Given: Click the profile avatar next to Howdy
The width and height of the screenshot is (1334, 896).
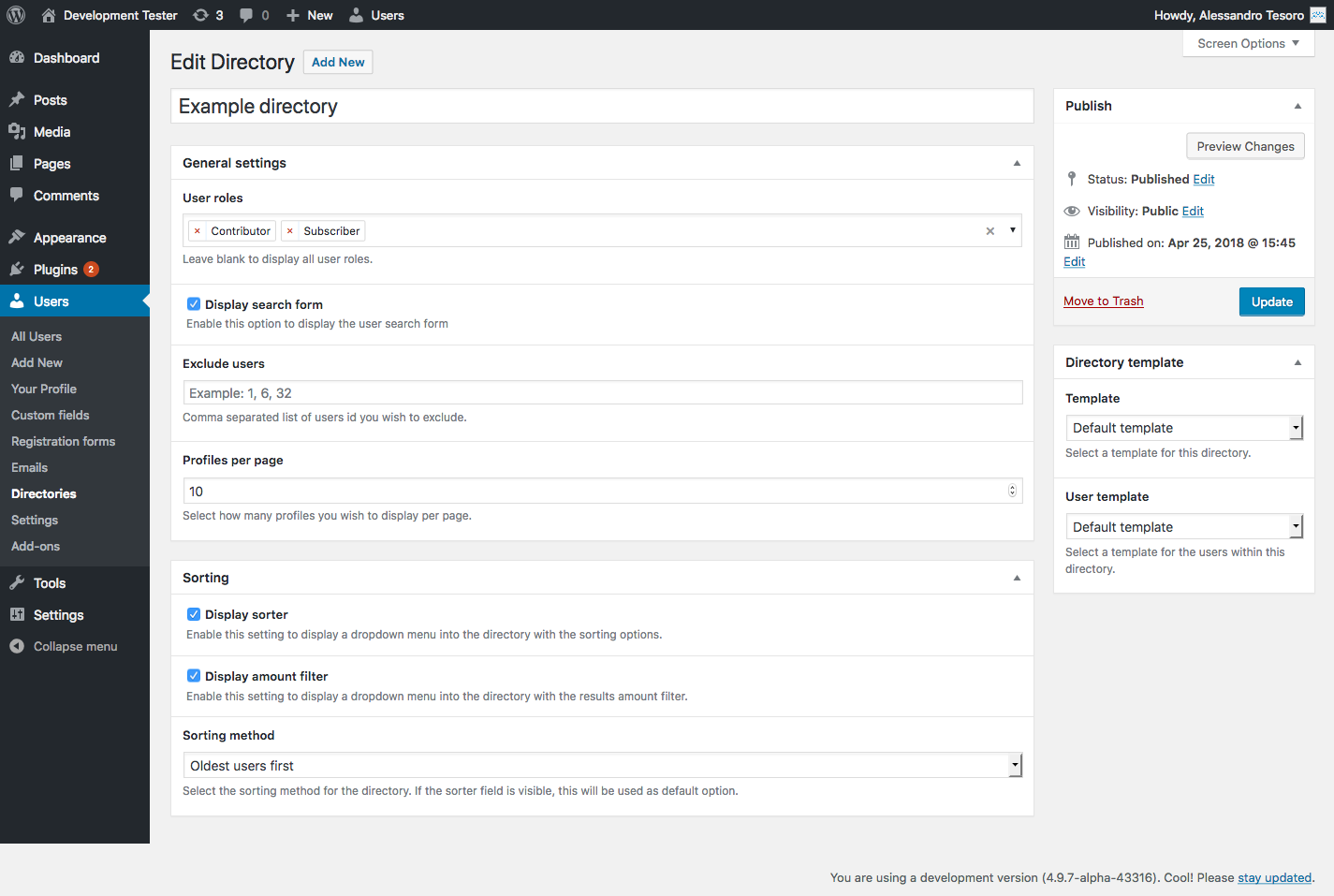Looking at the screenshot, I should pos(1316,15).
